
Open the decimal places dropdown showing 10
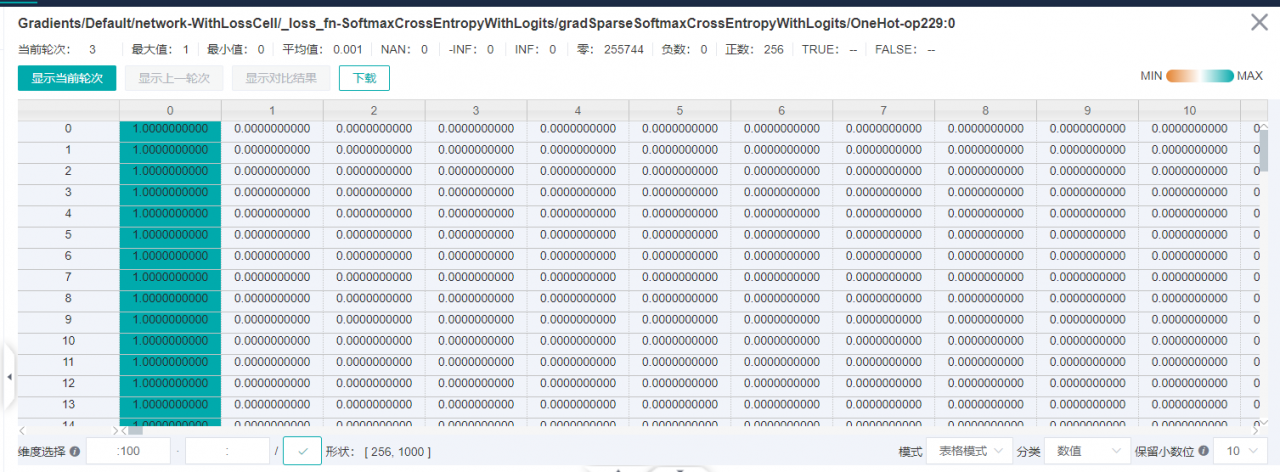point(1241,452)
